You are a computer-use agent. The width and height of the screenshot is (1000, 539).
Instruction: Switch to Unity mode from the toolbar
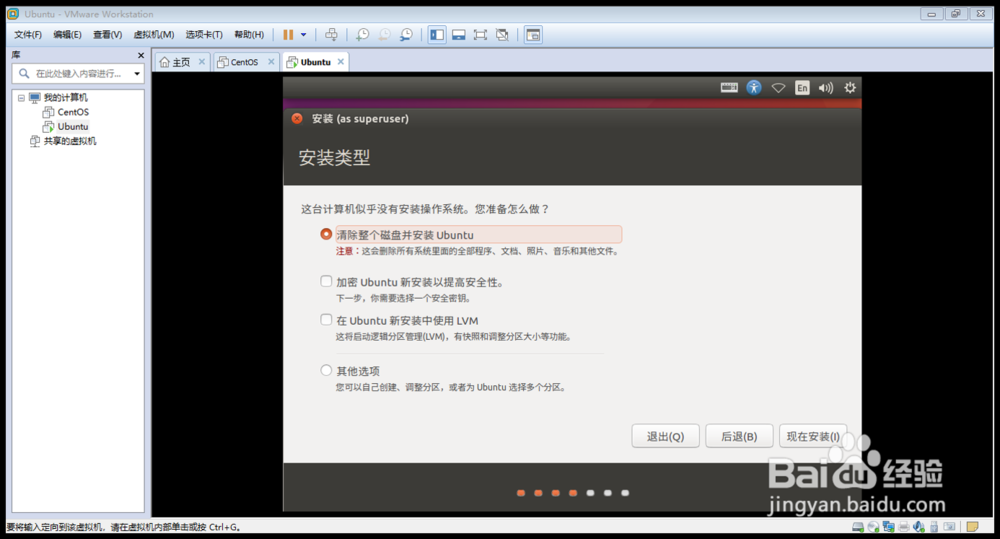(x=503, y=34)
